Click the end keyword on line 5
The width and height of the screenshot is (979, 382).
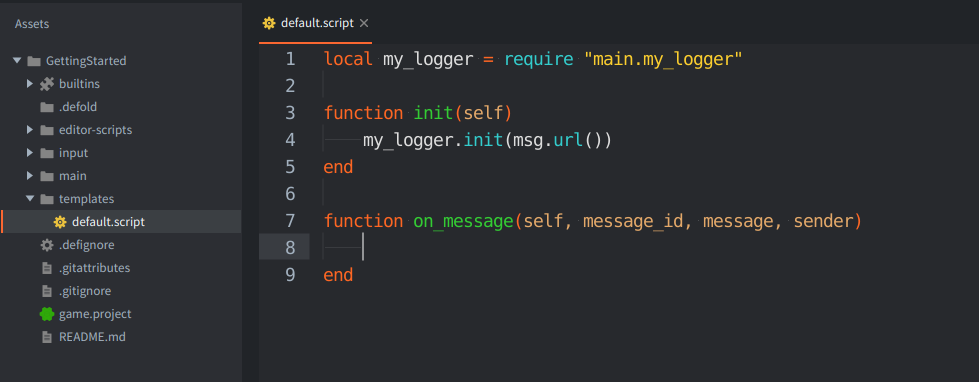point(338,167)
